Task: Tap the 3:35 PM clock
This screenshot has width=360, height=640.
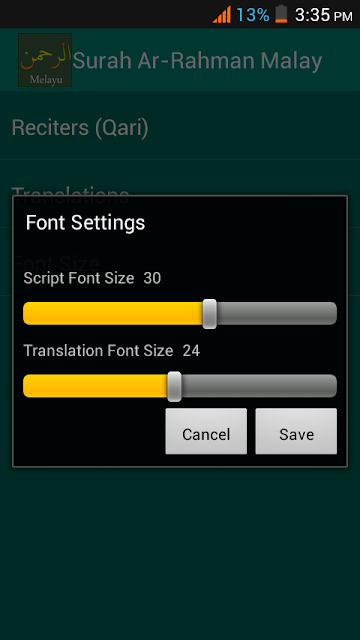Action: (324, 16)
